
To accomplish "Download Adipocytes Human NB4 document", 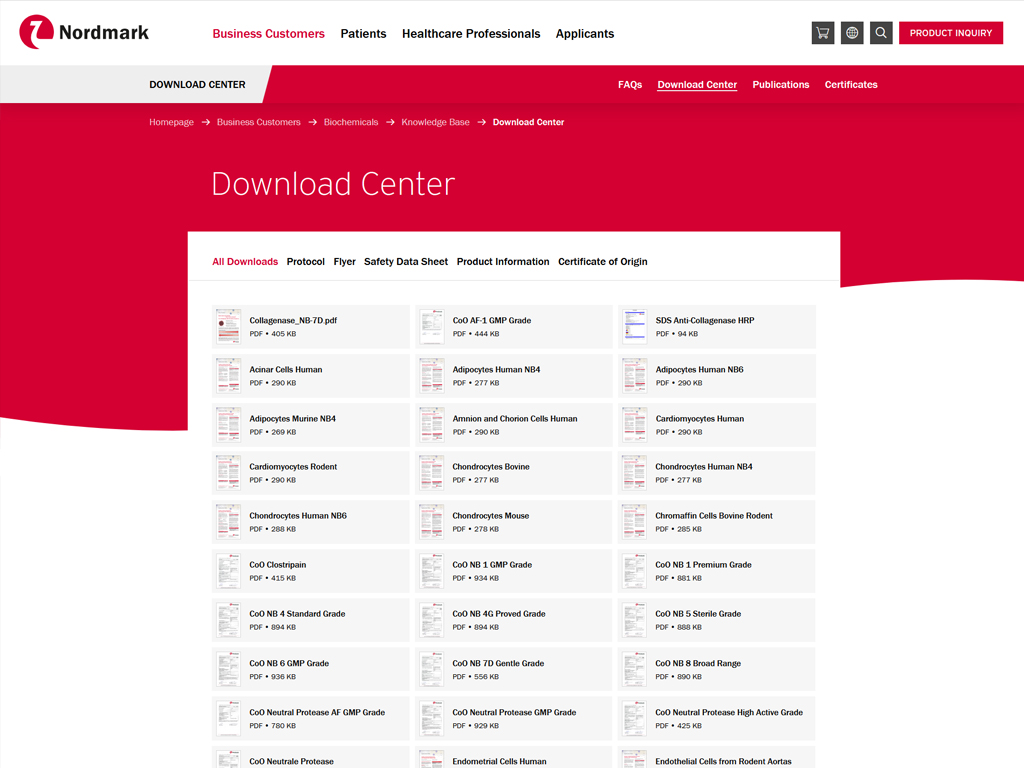I will (496, 370).
